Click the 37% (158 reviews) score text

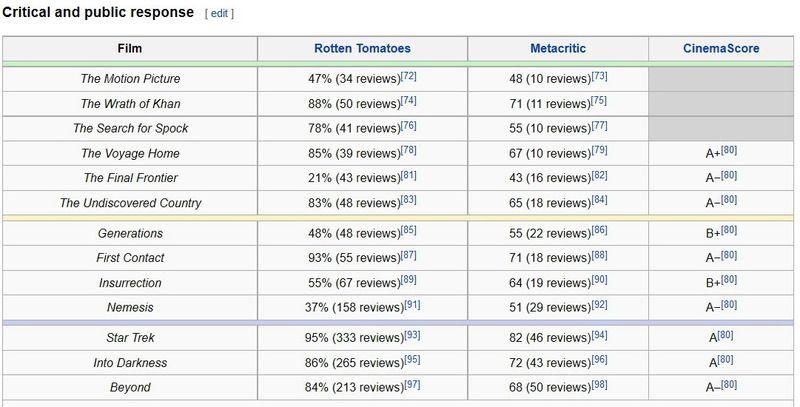[x=355, y=307]
